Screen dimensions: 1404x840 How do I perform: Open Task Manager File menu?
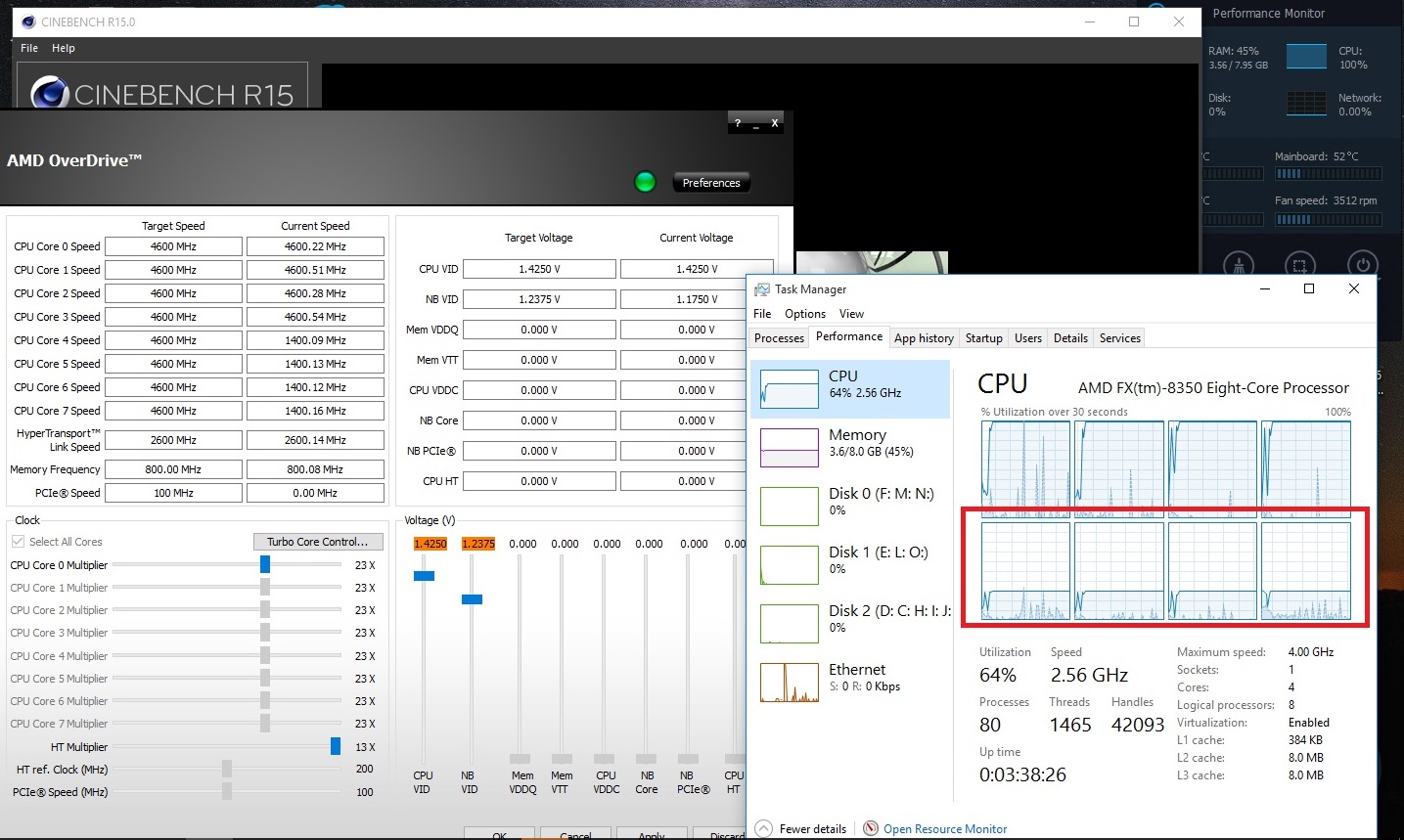click(762, 314)
